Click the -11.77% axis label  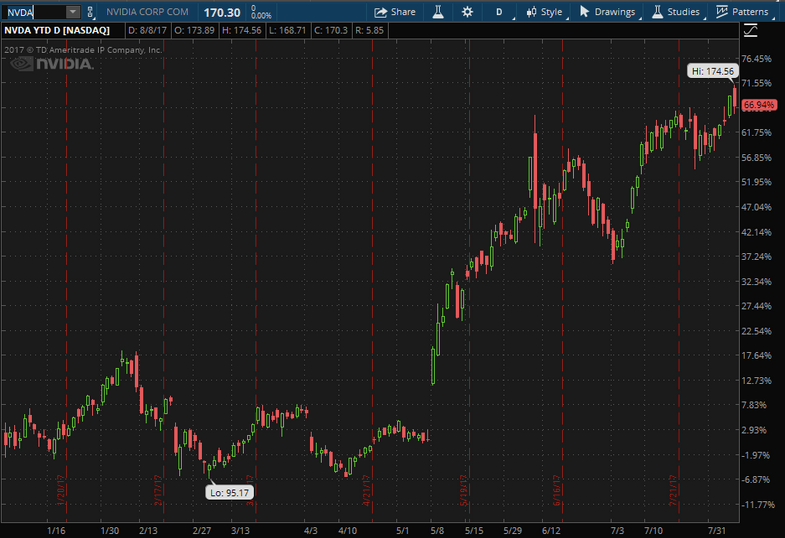(x=758, y=504)
